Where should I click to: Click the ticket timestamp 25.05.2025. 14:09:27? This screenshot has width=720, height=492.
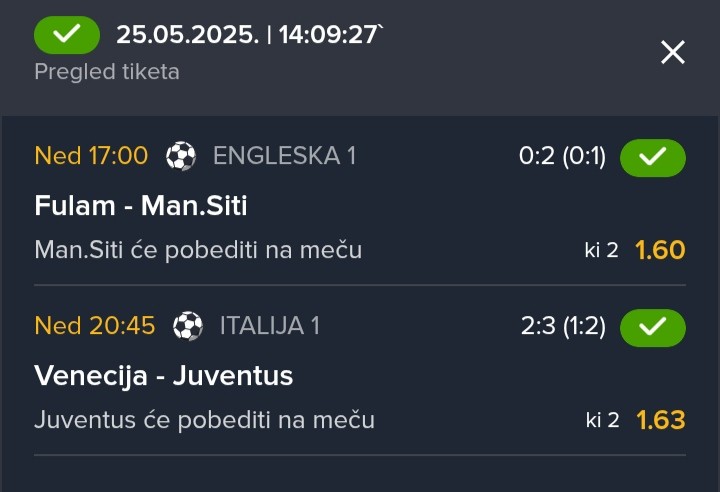pos(249,34)
